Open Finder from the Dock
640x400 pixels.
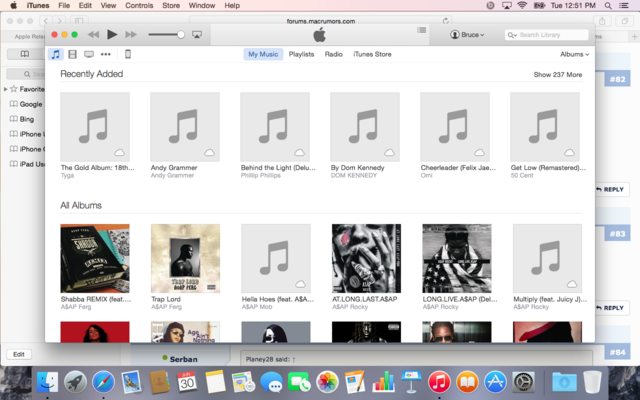click(47, 382)
